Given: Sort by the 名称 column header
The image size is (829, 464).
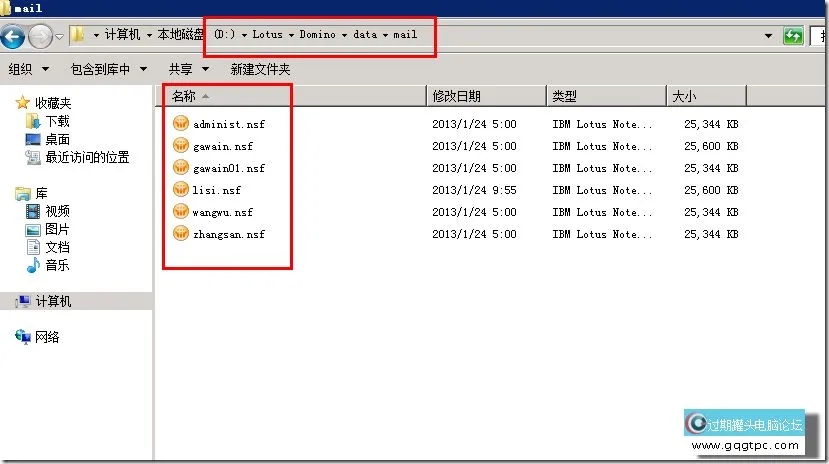Looking at the screenshot, I should 292,96.
